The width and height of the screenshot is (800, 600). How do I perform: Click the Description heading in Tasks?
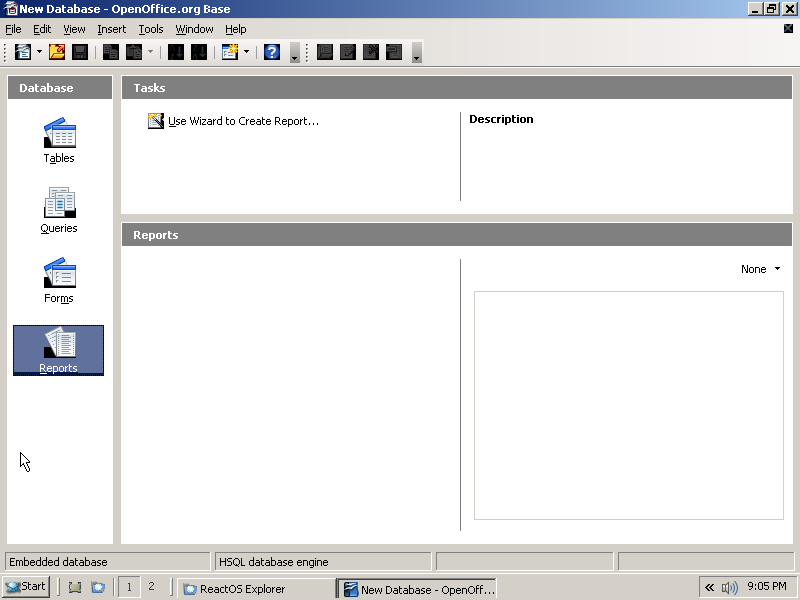click(501, 119)
